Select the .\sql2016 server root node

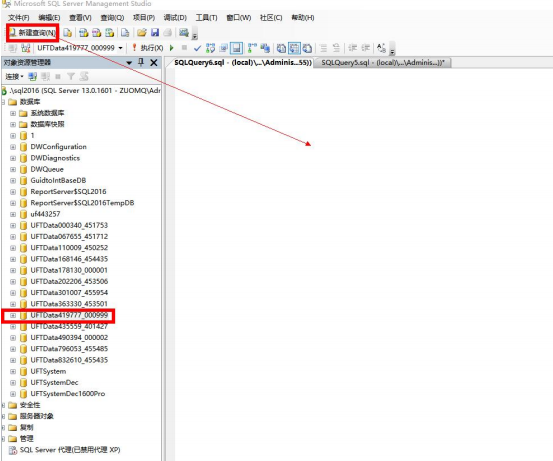click(85, 91)
